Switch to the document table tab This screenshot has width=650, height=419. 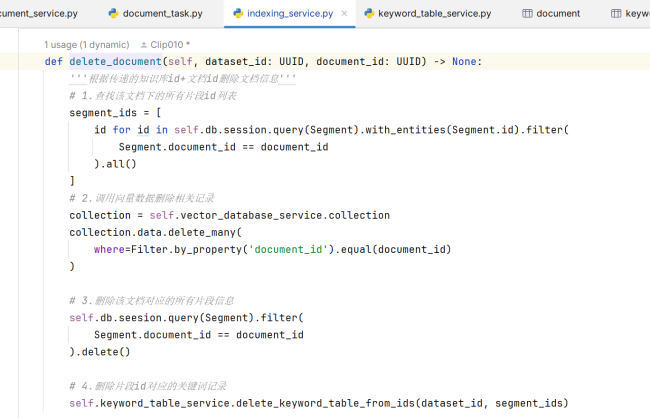tap(558, 14)
